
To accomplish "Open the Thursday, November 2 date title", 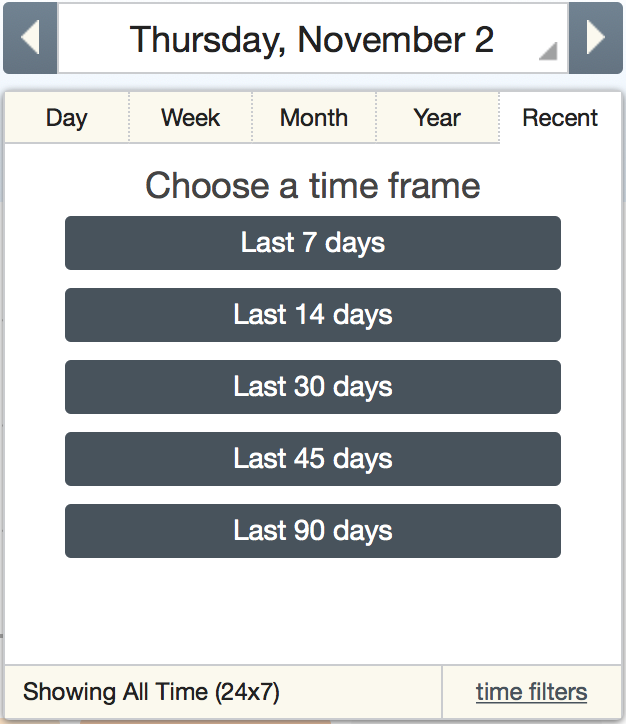I will pos(311,39).
